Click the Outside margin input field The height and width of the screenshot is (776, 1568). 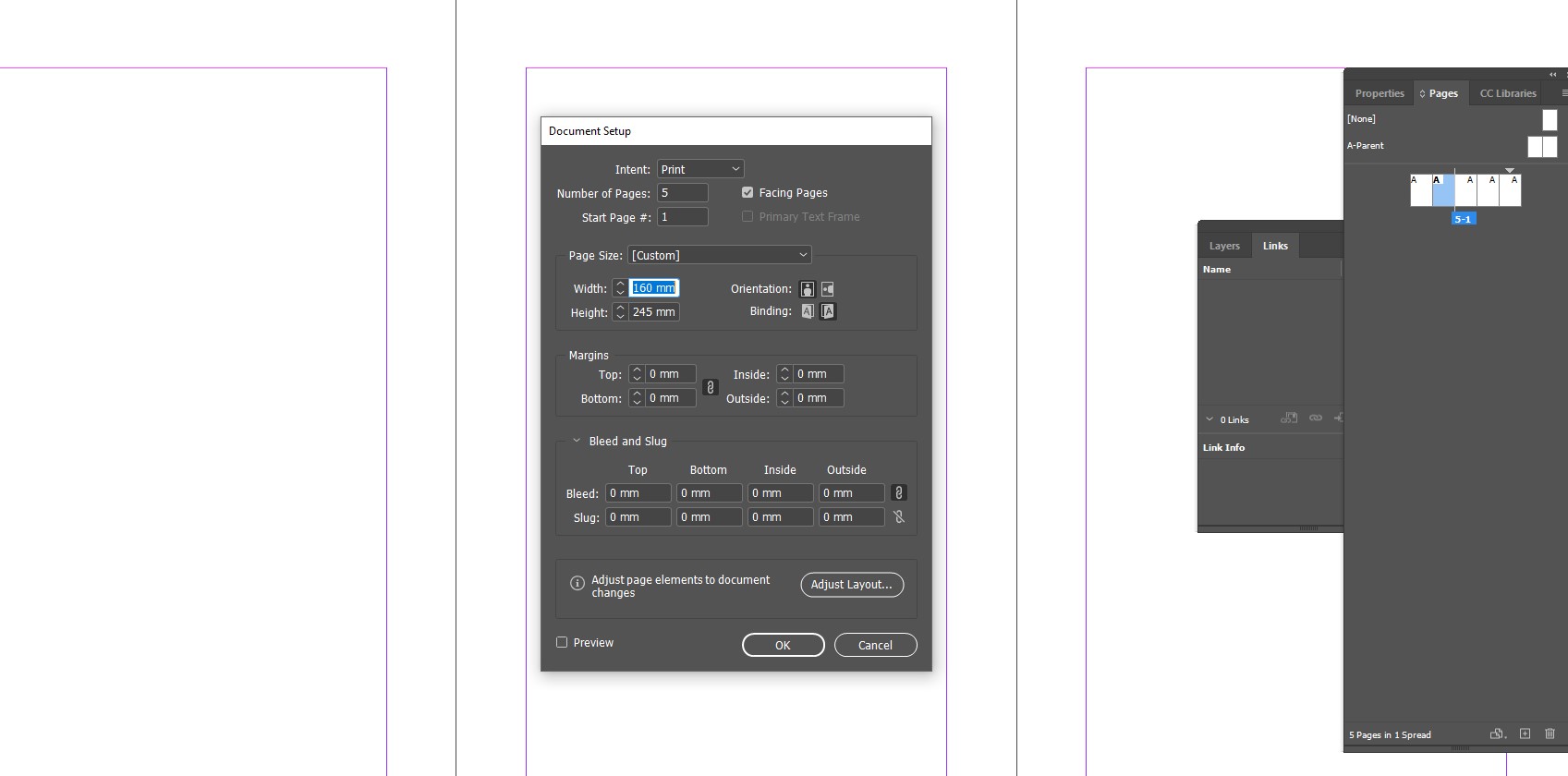[x=818, y=398]
